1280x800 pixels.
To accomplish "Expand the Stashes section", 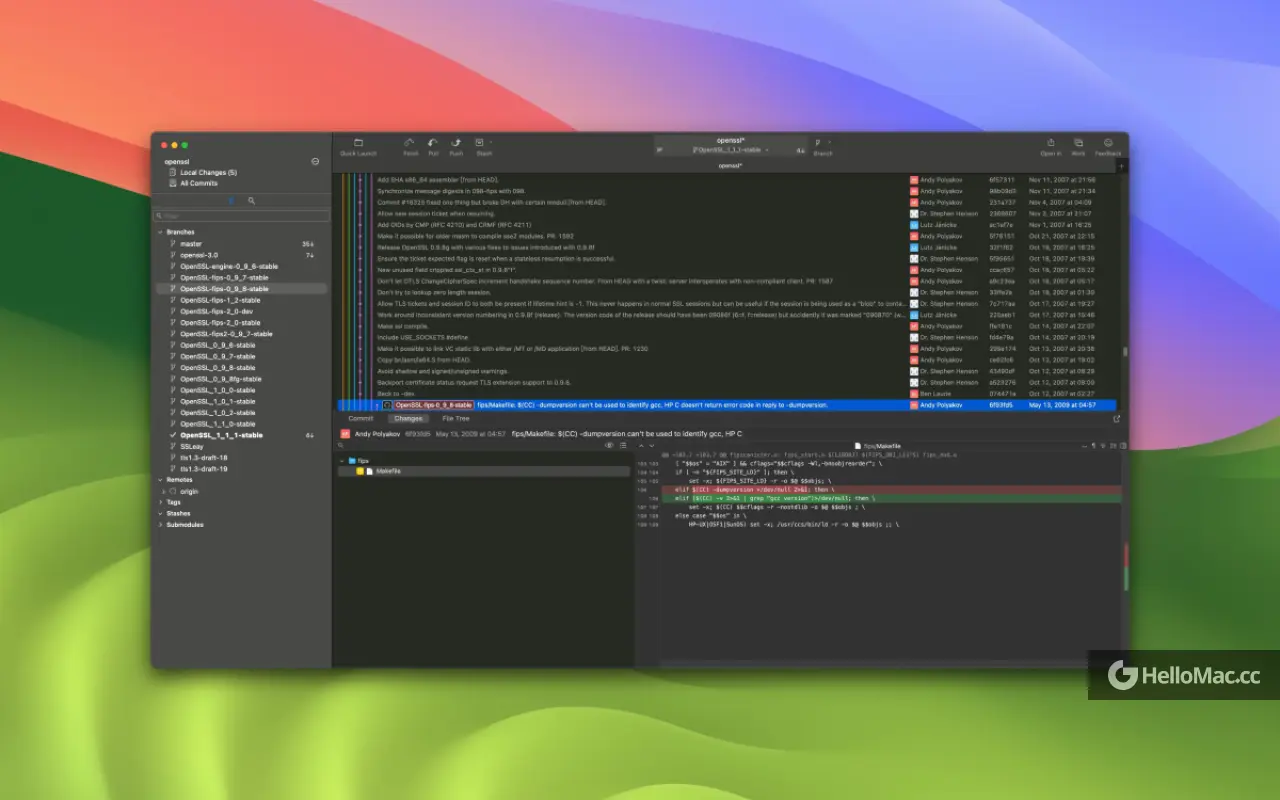I will point(160,513).
